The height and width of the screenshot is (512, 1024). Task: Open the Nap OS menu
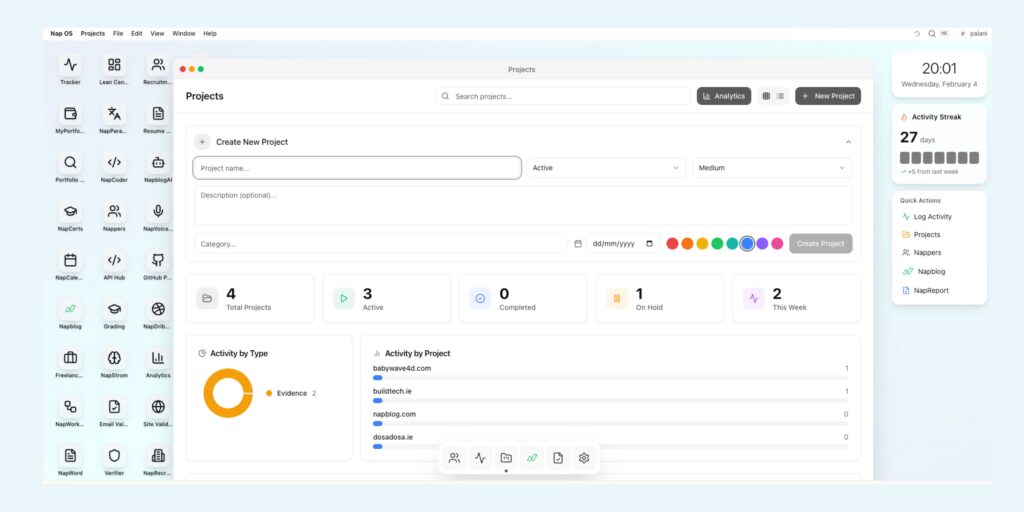61,33
